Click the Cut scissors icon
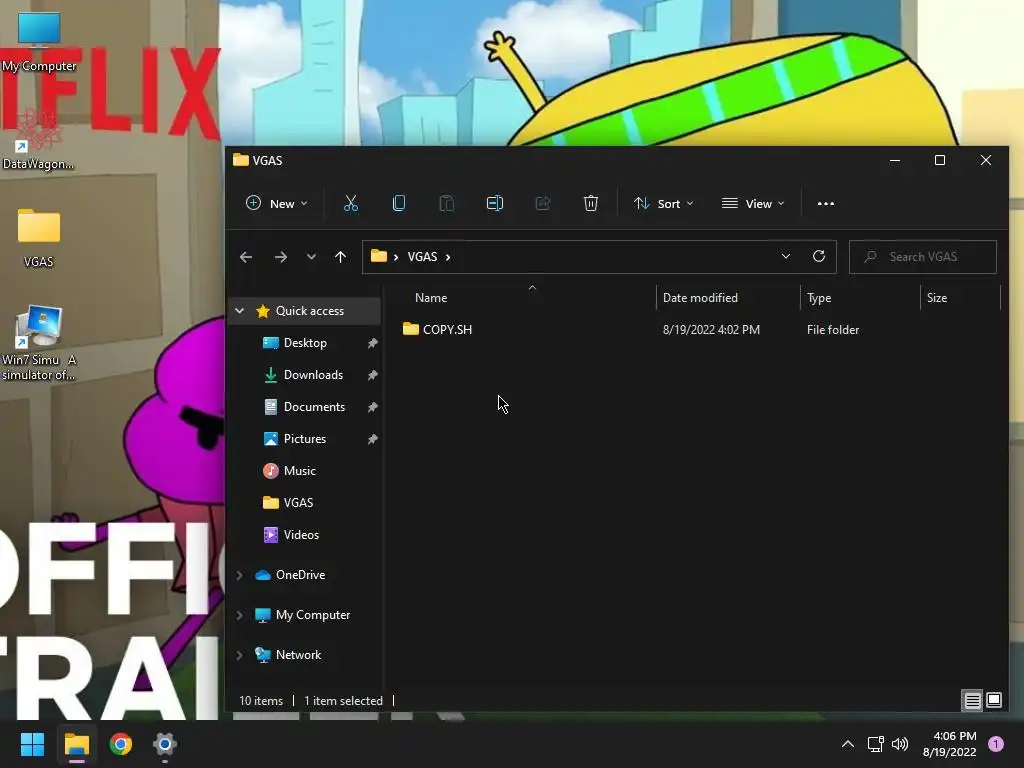This screenshot has height=768, width=1024. tap(351, 204)
